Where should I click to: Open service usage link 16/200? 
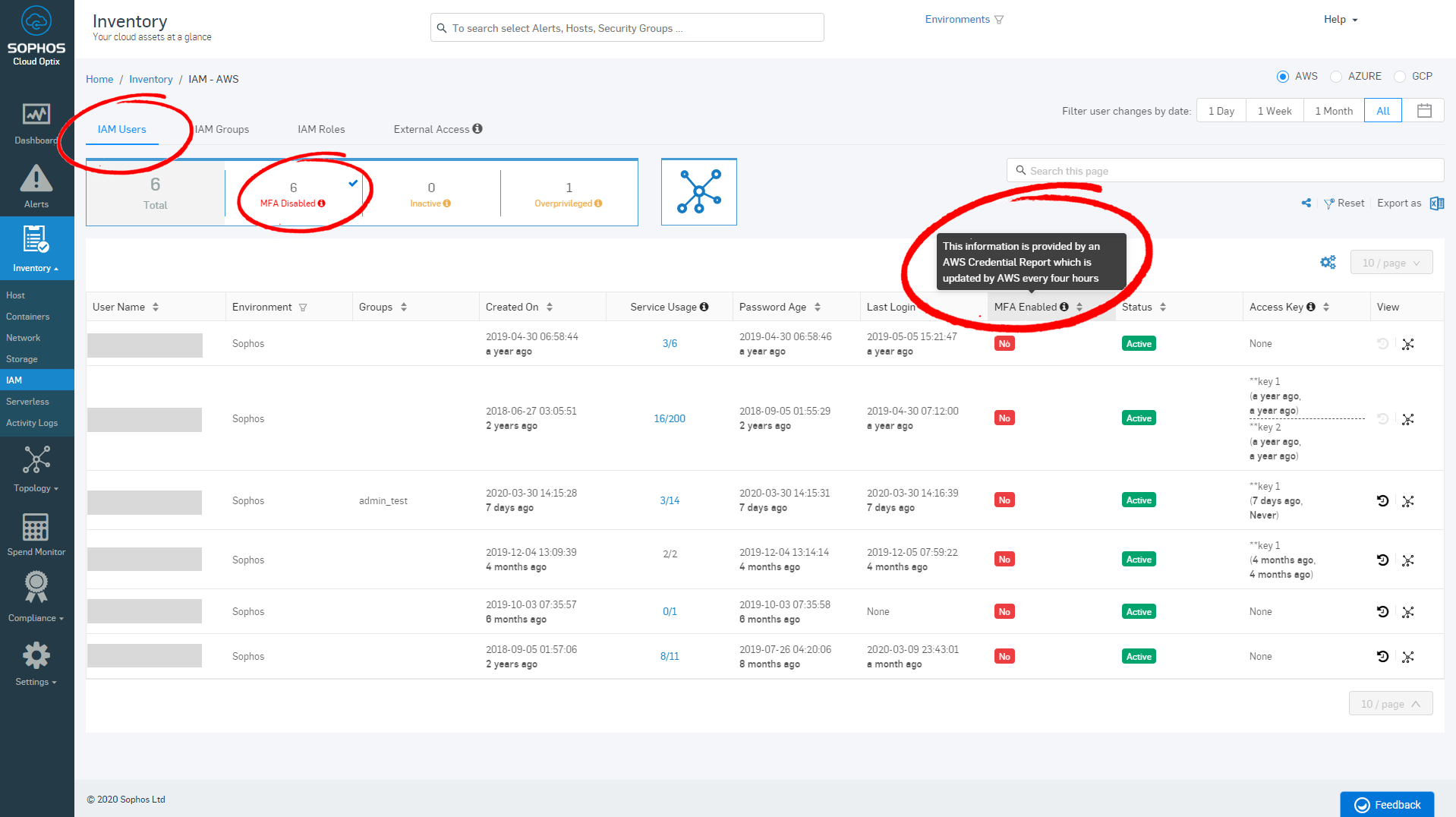coord(670,418)
